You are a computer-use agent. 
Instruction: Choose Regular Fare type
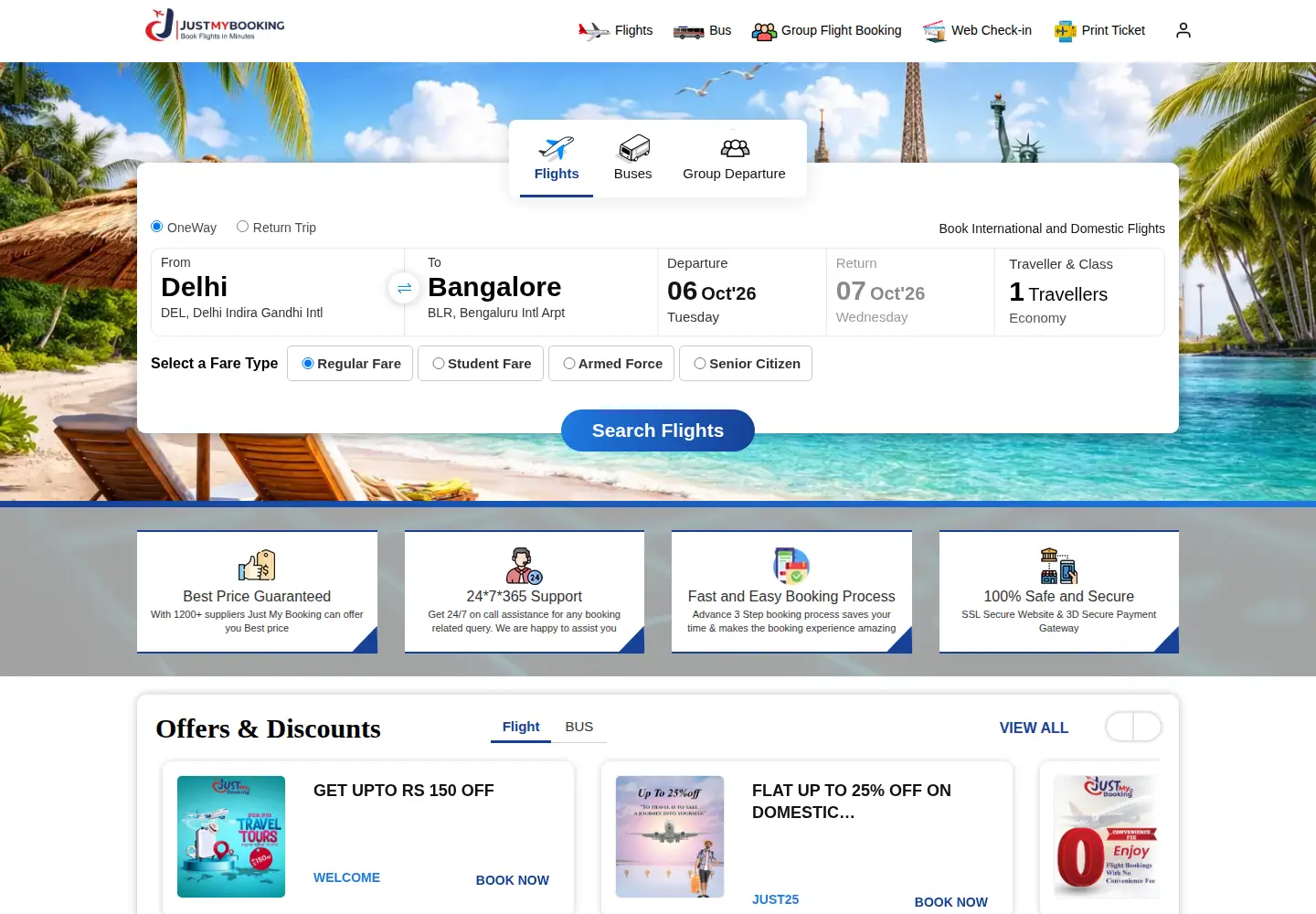(350, 363)
